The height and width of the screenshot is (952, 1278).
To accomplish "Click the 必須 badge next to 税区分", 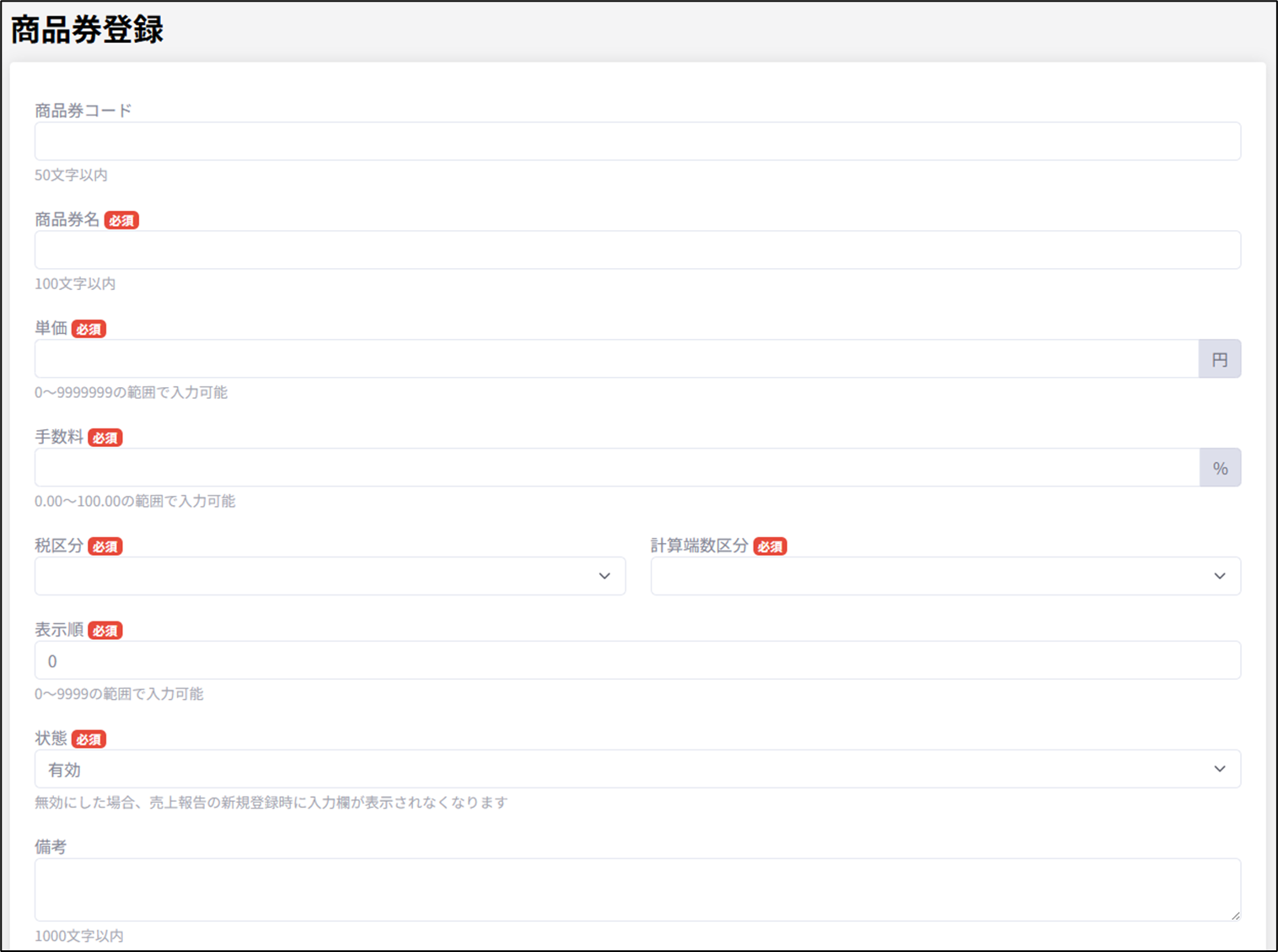I will click(x=105, y=547).
